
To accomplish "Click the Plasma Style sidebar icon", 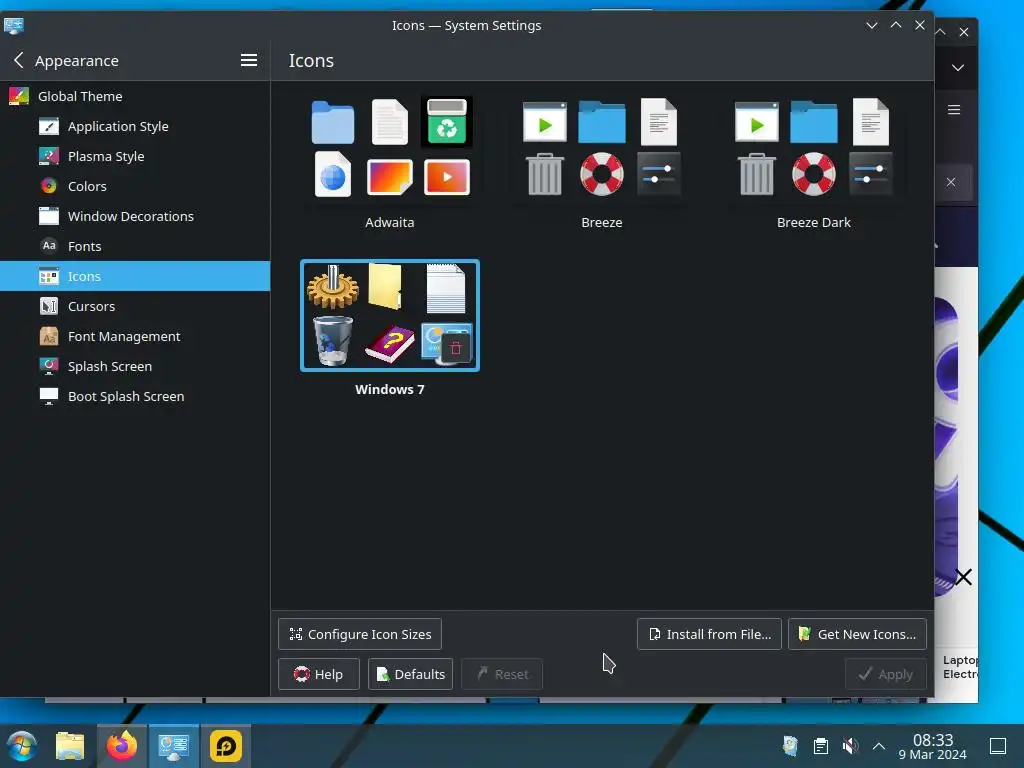I will [x=49, y=156].
